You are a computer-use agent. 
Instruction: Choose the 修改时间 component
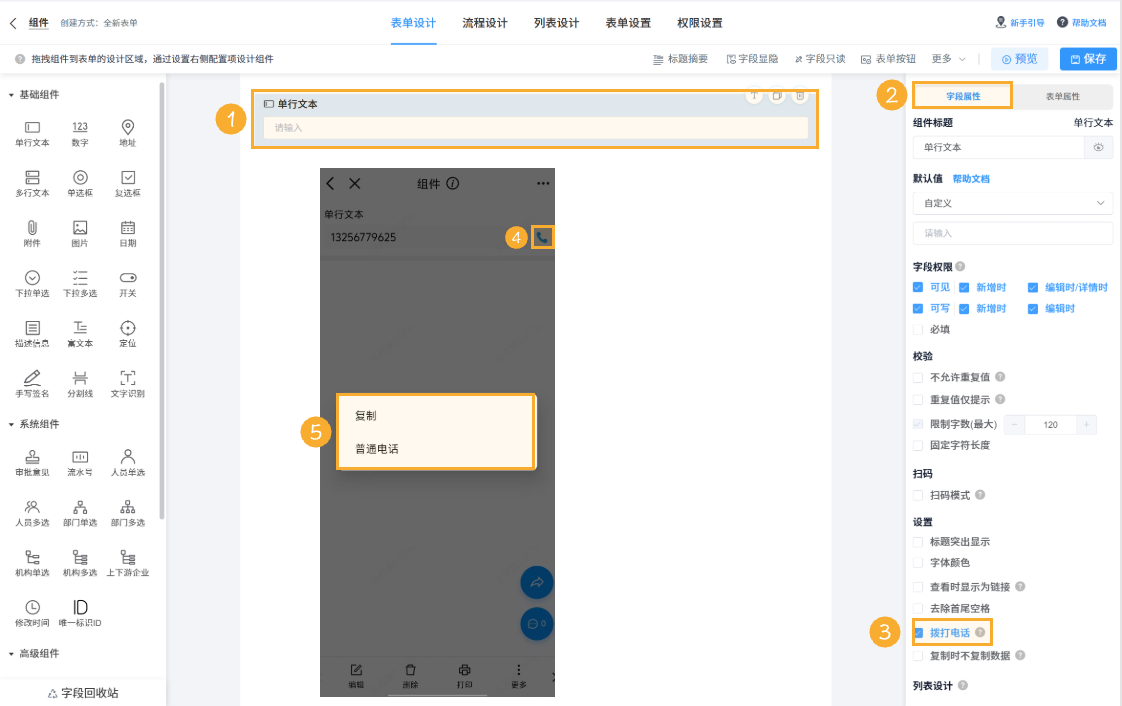tap(32, 612)
